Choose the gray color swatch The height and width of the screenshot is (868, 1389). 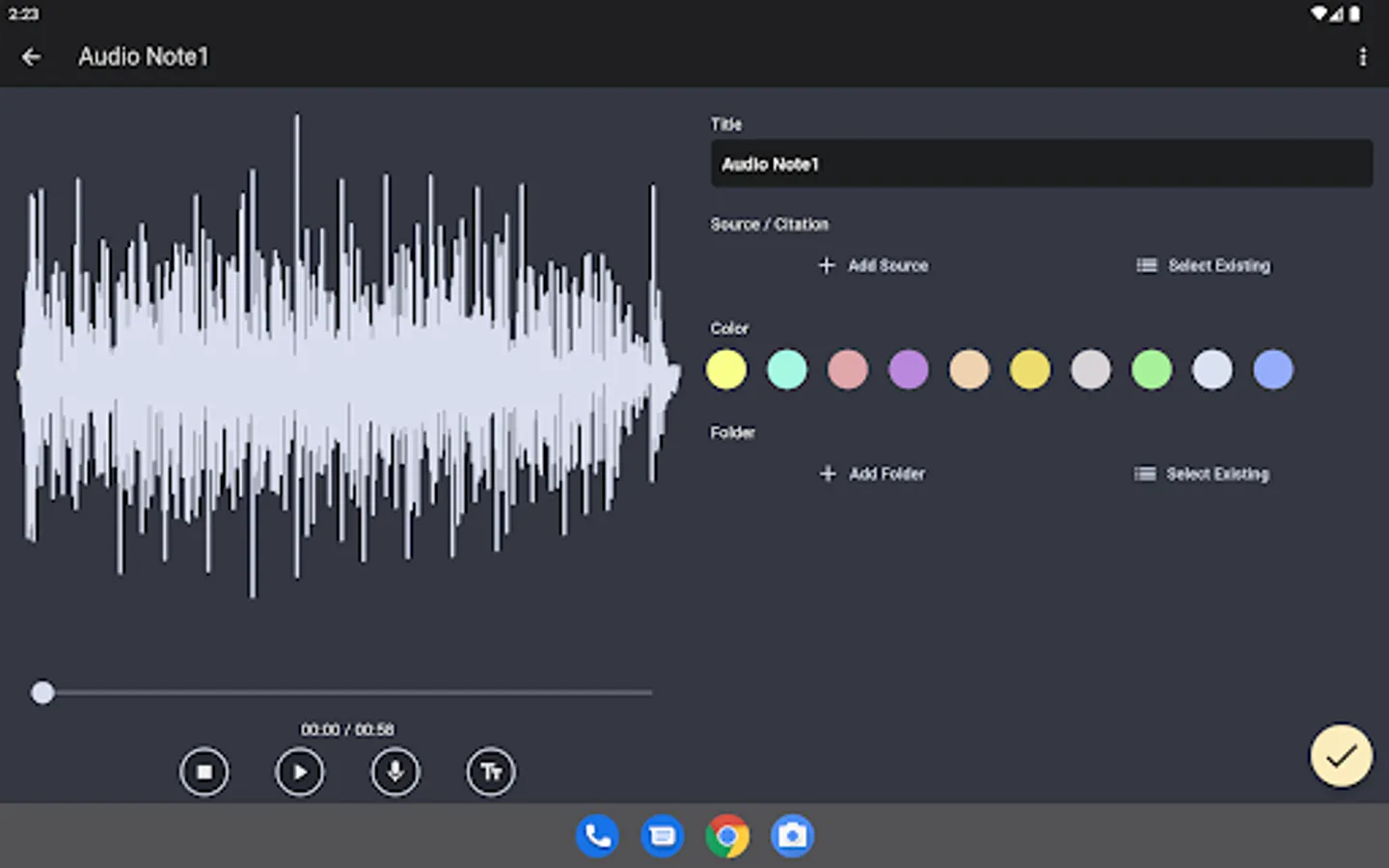pyautogui.click(x=1091, y=369)
